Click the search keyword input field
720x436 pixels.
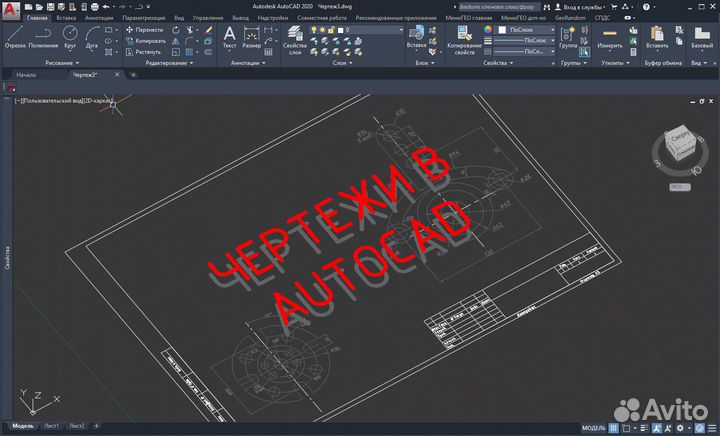point(499,7)
